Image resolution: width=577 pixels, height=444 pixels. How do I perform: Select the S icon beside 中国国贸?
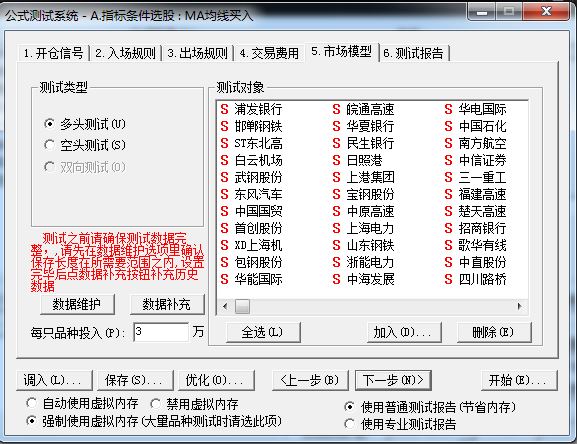pyautogui.click(x=224, y=211)
